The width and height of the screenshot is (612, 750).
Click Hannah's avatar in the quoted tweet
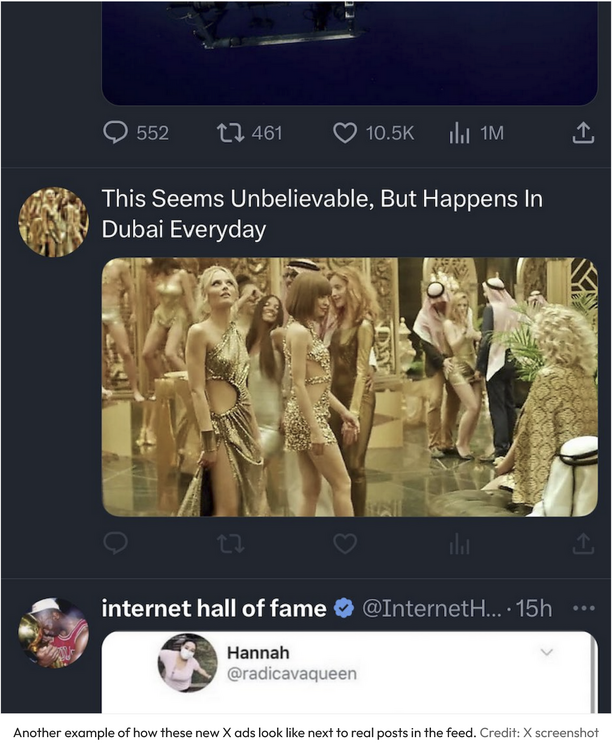(x=188, y=663)
